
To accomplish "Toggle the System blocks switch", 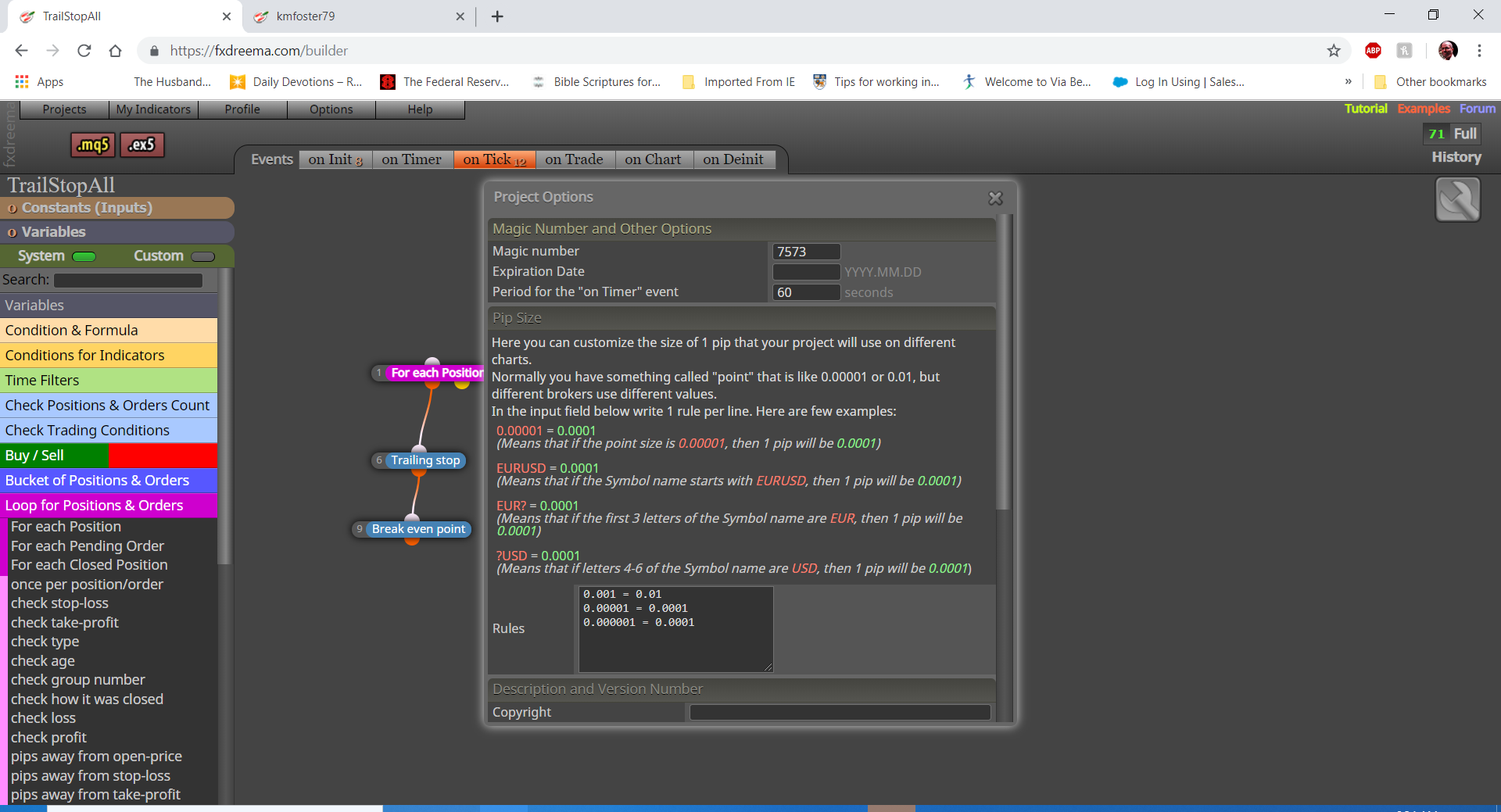I will coord(84,256).
